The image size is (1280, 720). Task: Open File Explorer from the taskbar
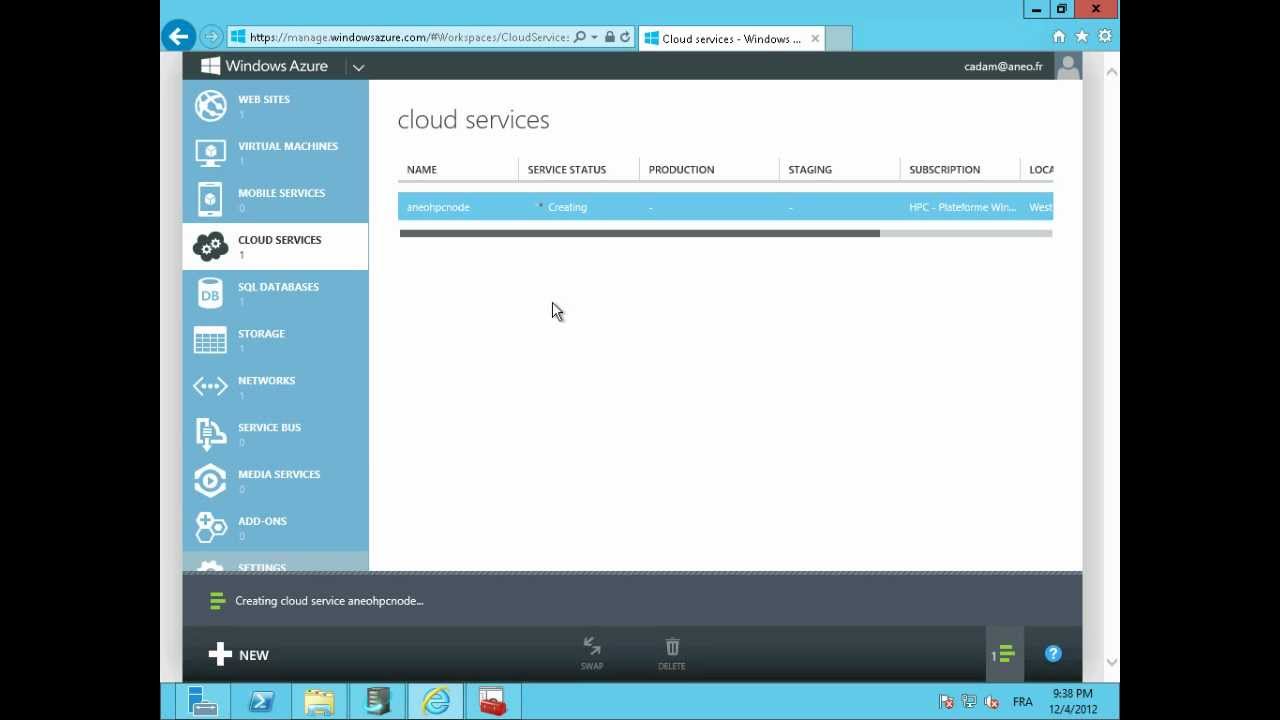319,702
